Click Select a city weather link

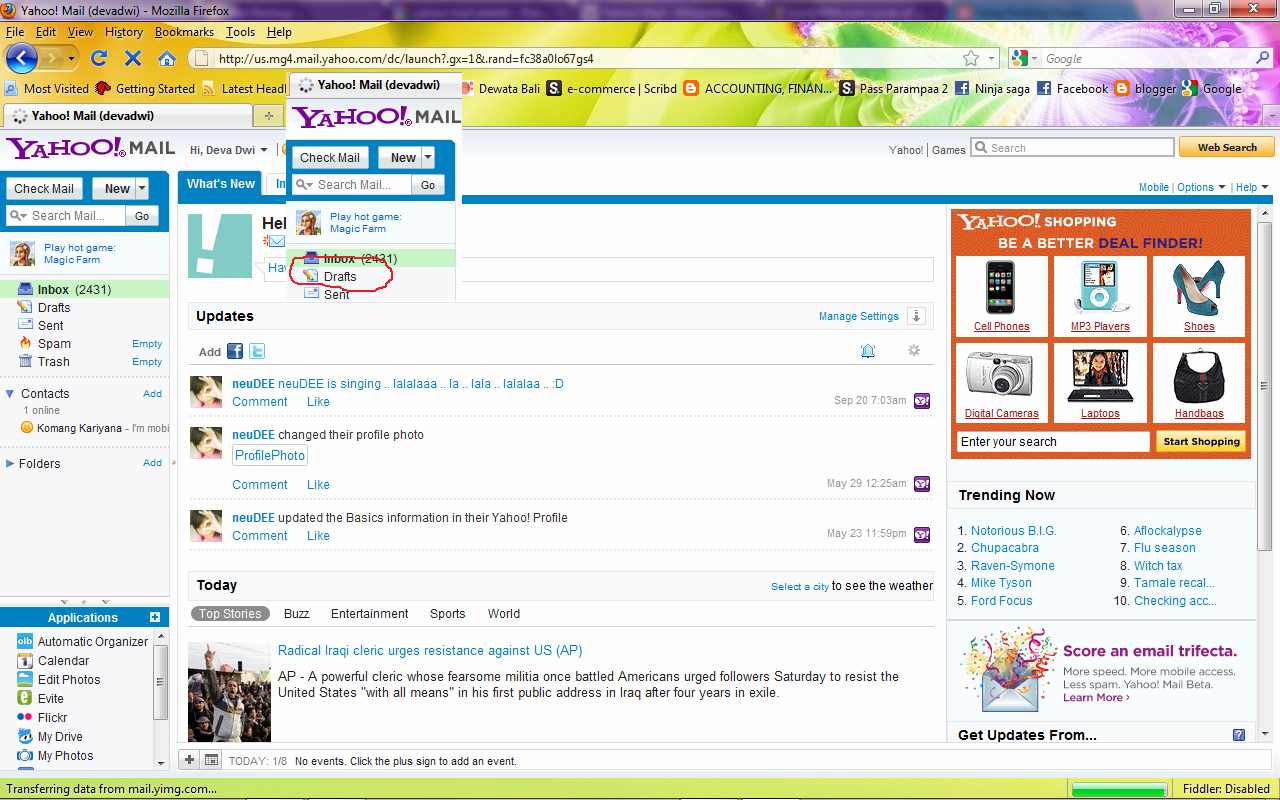[x=800, y=587]
